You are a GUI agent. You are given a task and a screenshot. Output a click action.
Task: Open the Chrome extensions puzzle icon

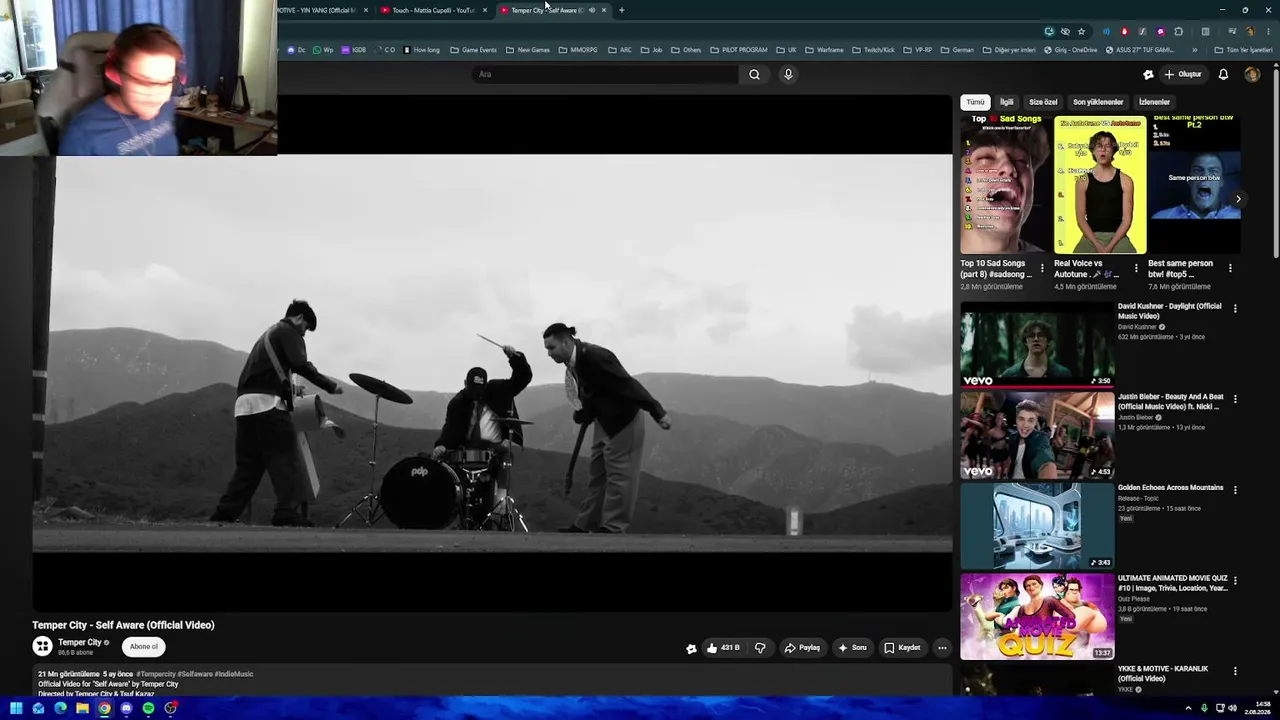(1179, 31)
